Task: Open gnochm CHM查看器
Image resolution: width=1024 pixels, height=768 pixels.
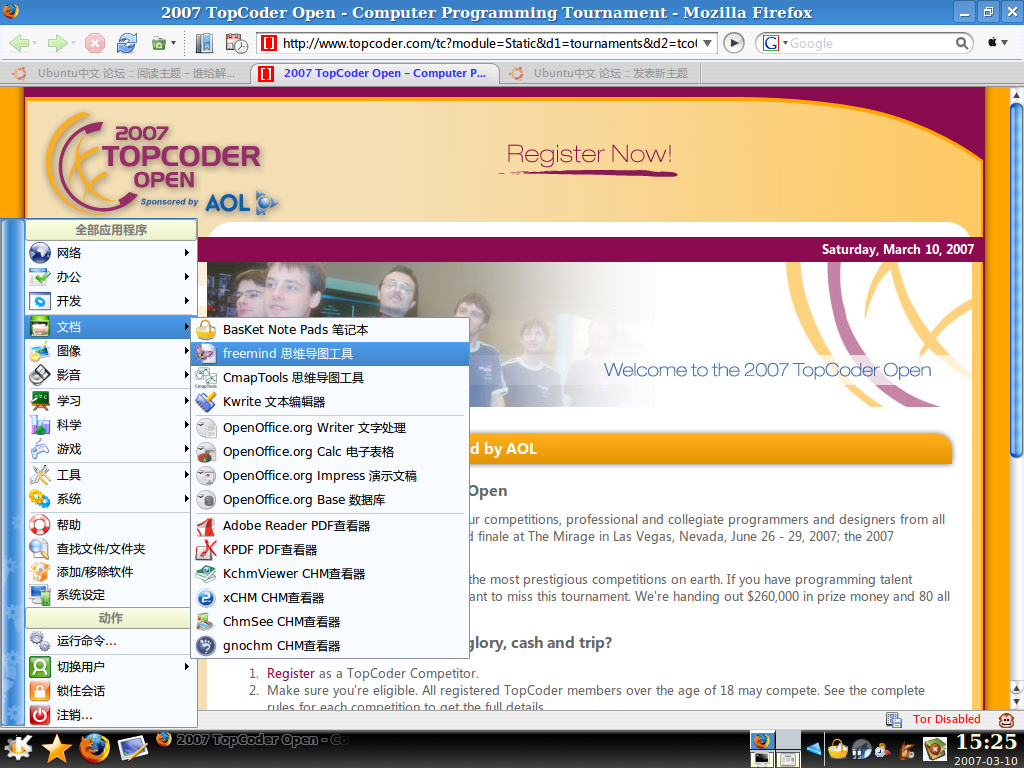Action: click(x=330, y=646)
